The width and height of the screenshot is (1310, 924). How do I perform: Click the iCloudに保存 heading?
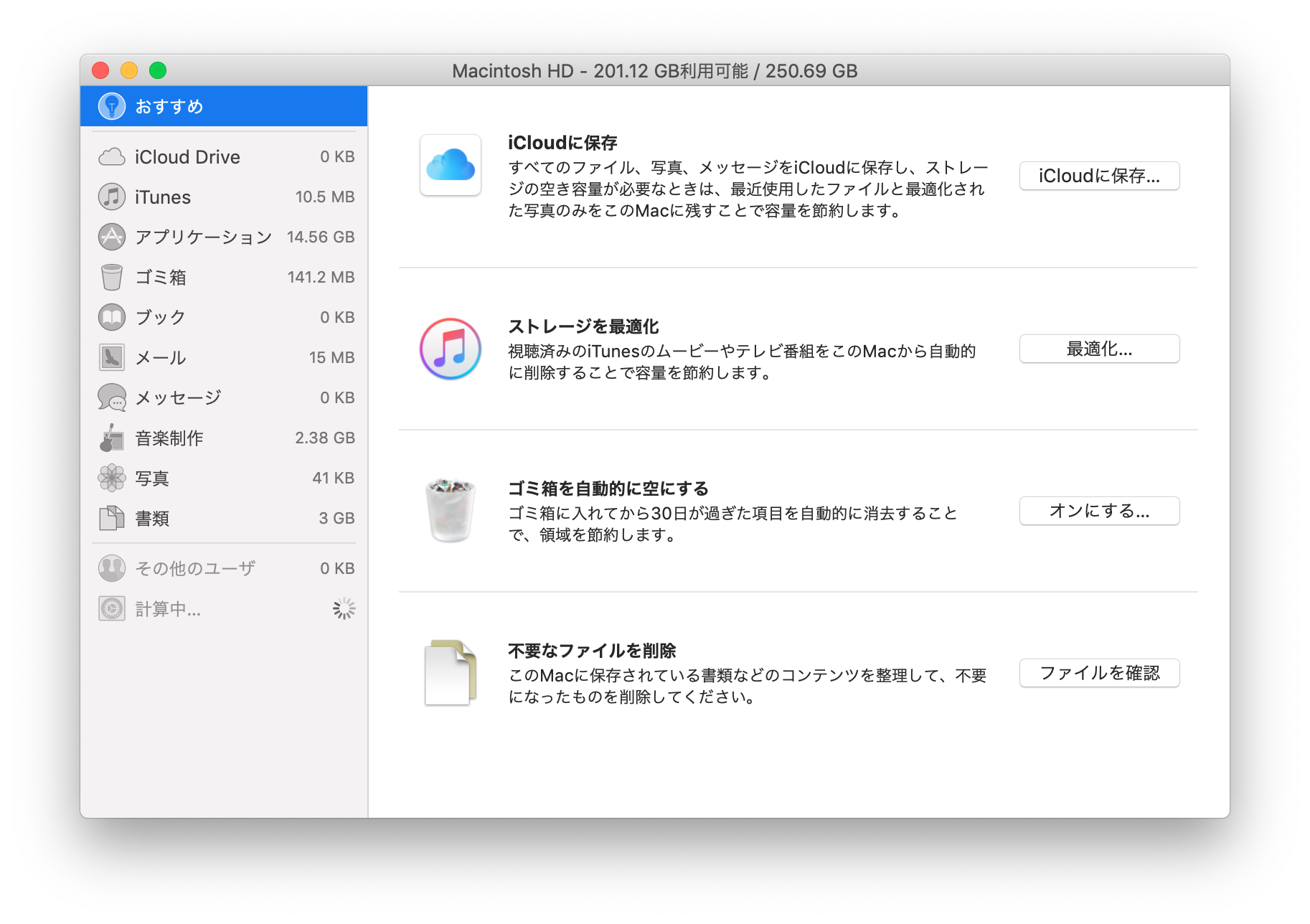point(562,143)
